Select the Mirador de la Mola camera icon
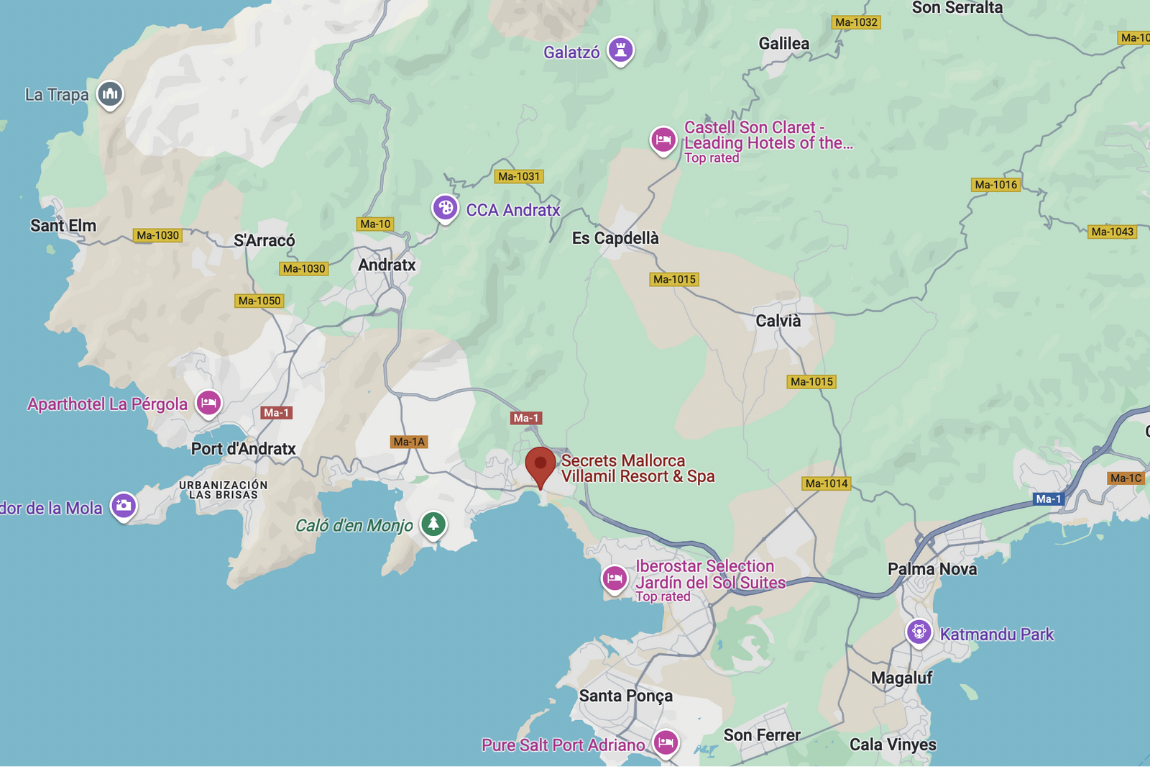 pos(123,506)
